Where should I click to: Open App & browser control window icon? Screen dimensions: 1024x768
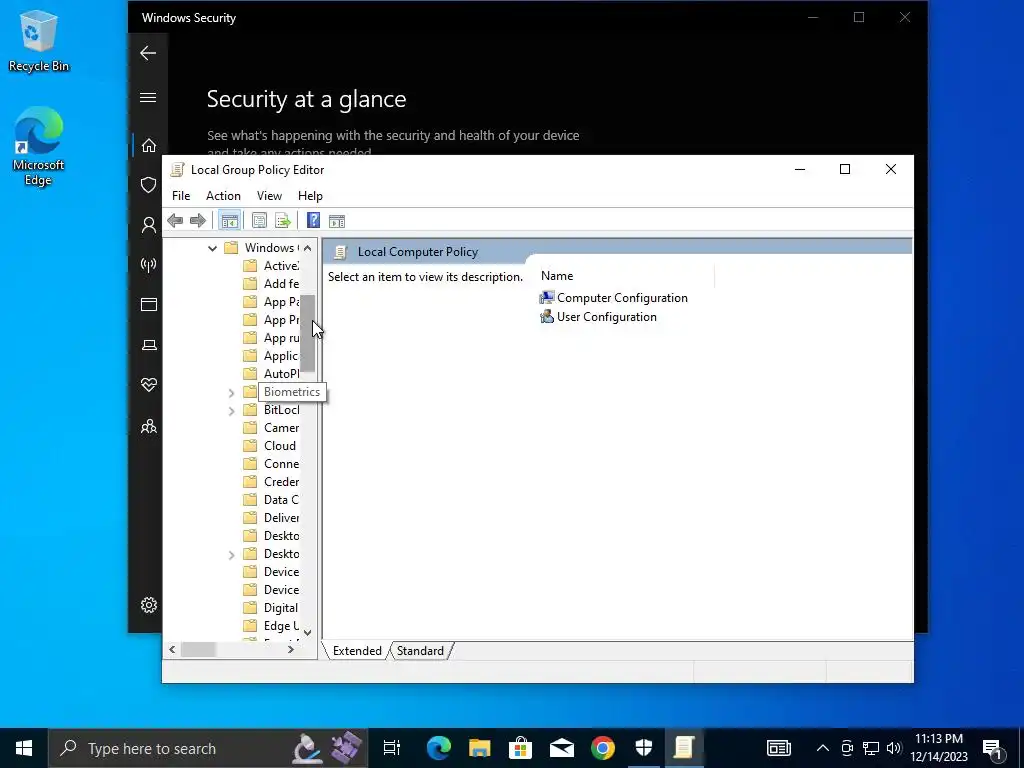(x=149, y=304)
